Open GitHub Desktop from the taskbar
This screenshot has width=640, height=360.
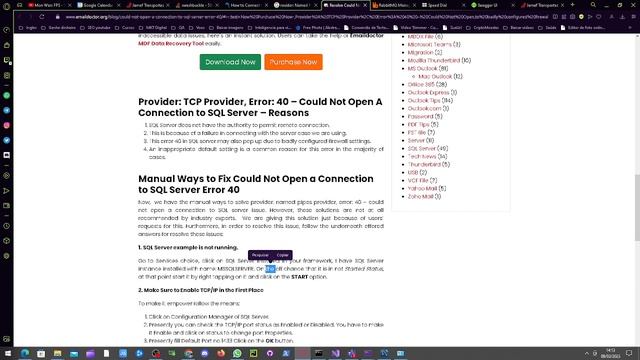coord(270,353)
